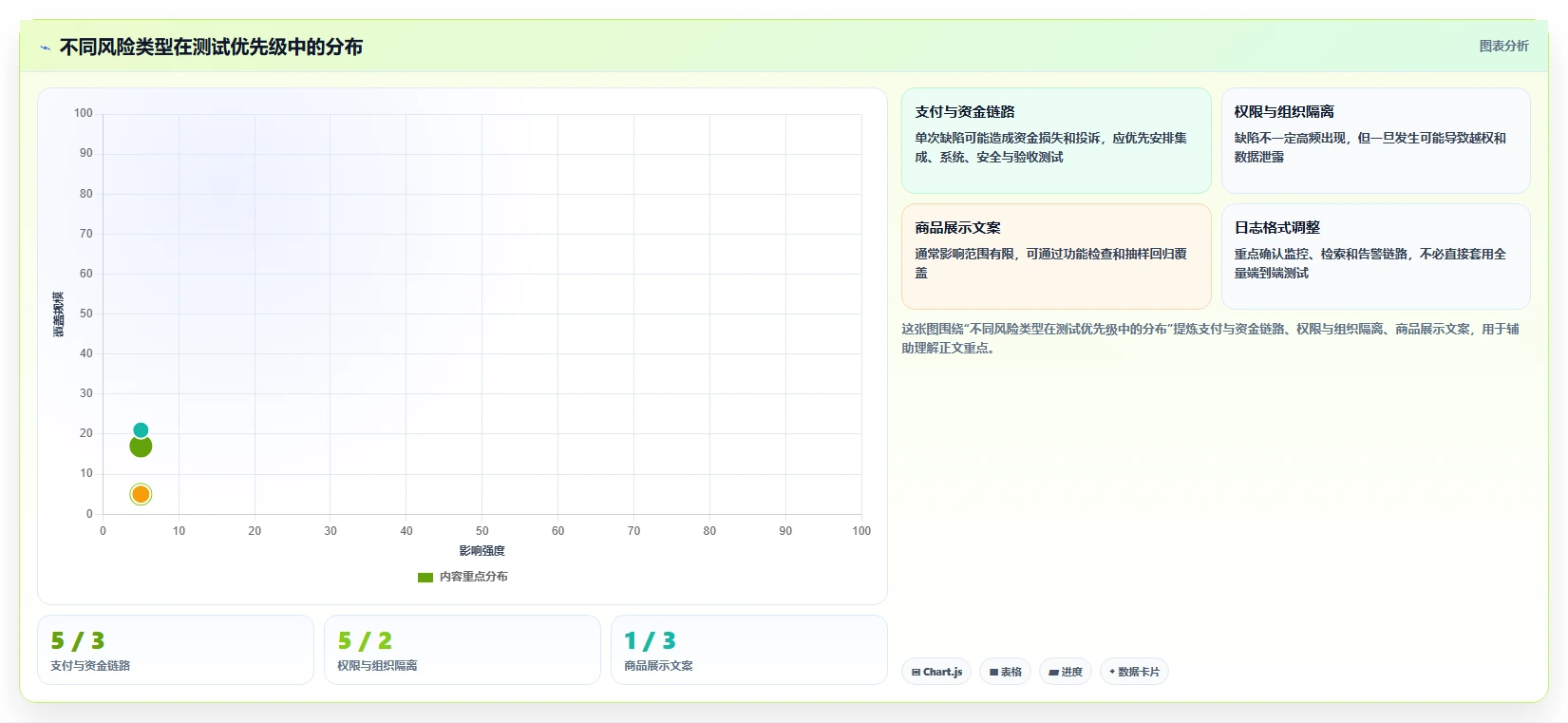The image size is (1568, 723).
Task: Toggle the 内容重点分布 legend green swatch
Action: tap(425, 577)
